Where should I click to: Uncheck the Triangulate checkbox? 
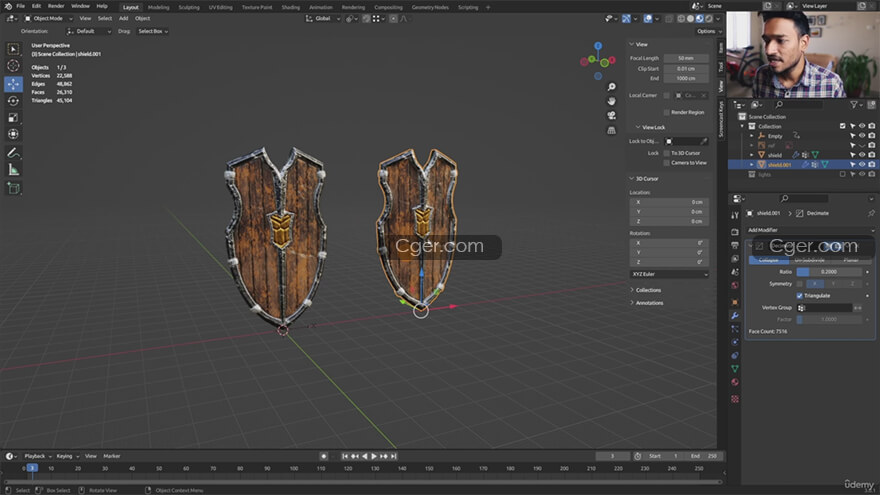[x=799, y=296]
